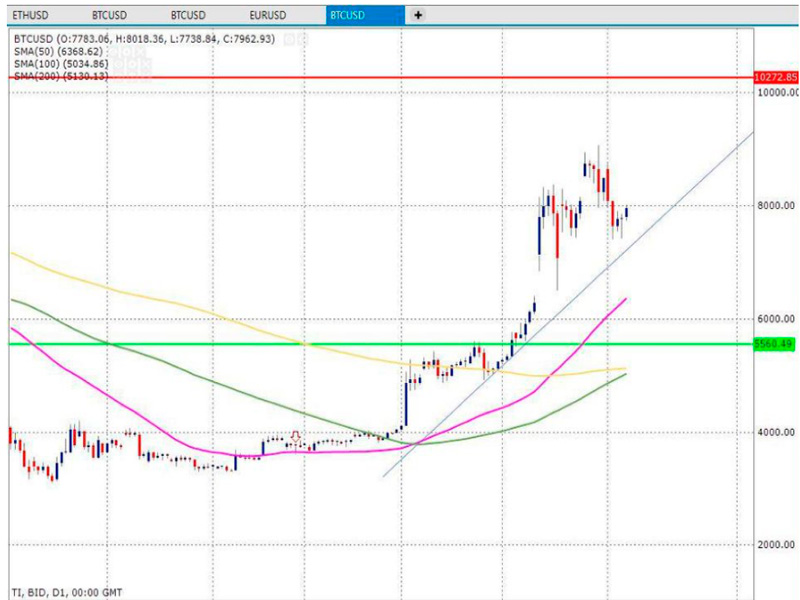The height and width of the screenshot is (600, 800).
Task: Click the 10000.00 price axis label
Action: point(778,92)
